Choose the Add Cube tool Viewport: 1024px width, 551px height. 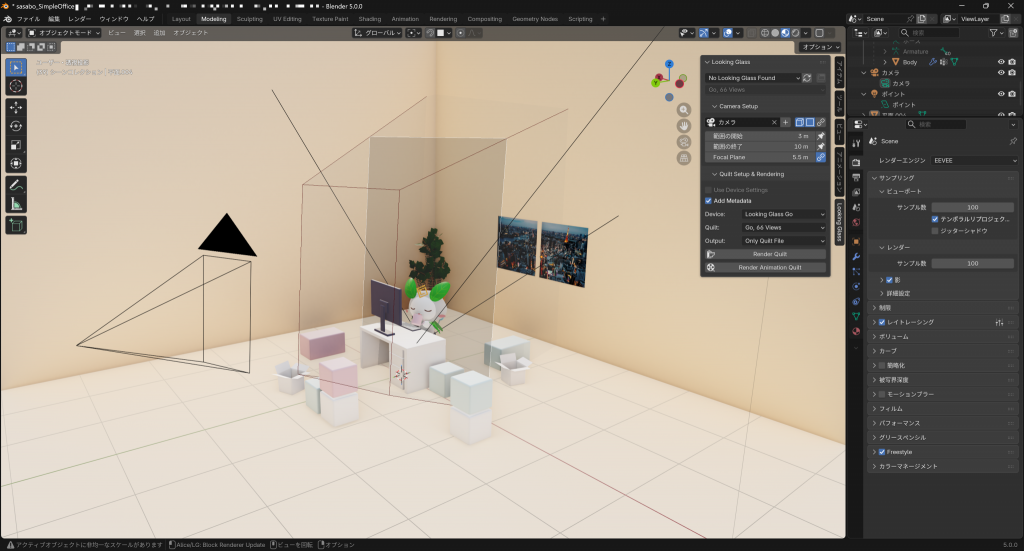pyautogui.click(x=16, y=226)
